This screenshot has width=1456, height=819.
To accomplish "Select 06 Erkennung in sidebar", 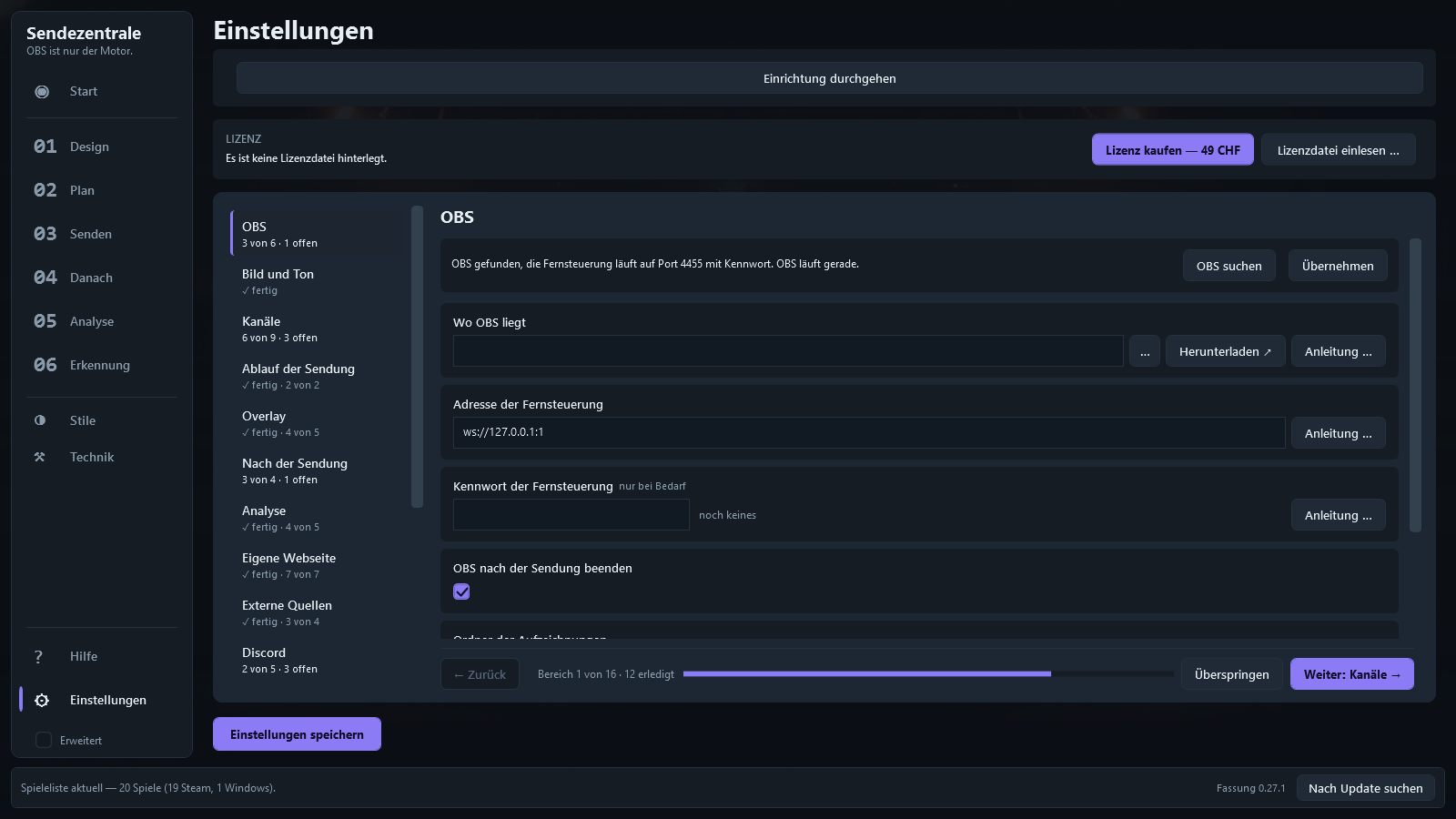I will pyautogui.click(x=102, y=365).
